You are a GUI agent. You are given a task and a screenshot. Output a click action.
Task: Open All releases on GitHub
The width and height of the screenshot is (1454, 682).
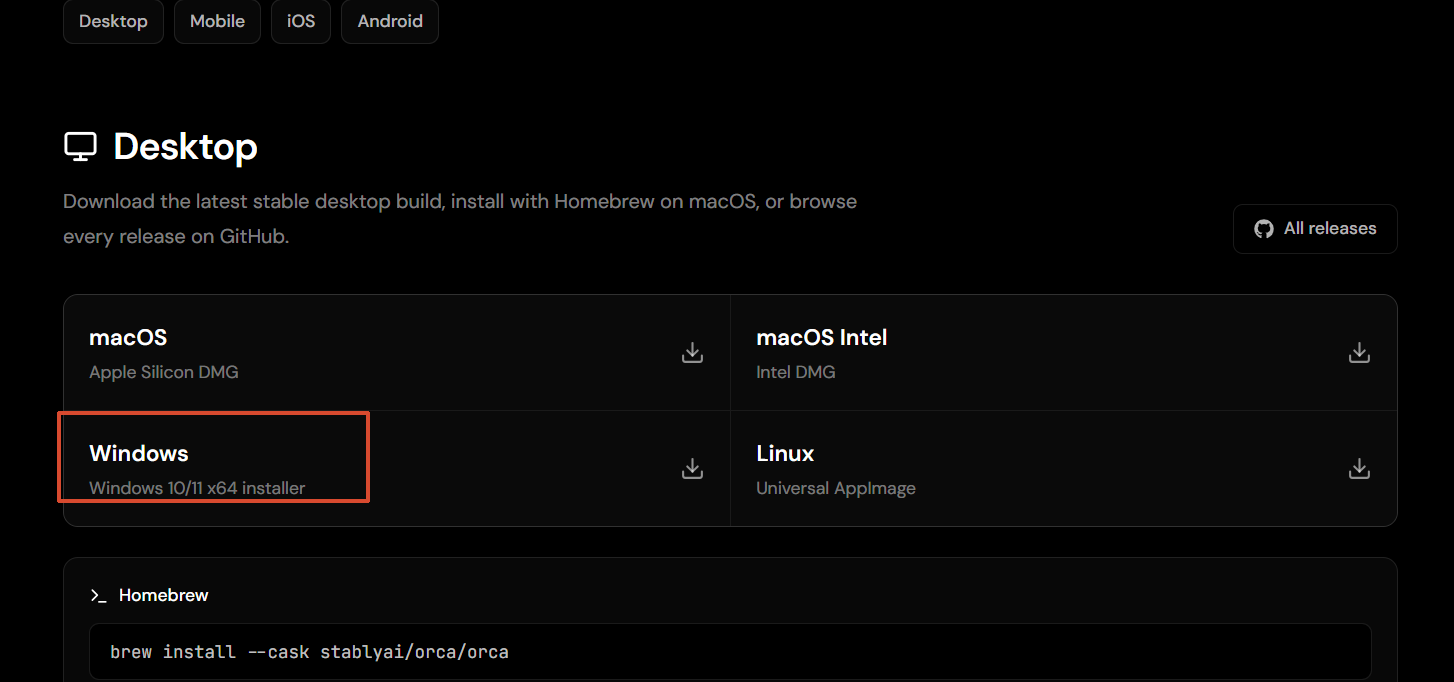click(1315, 229)
